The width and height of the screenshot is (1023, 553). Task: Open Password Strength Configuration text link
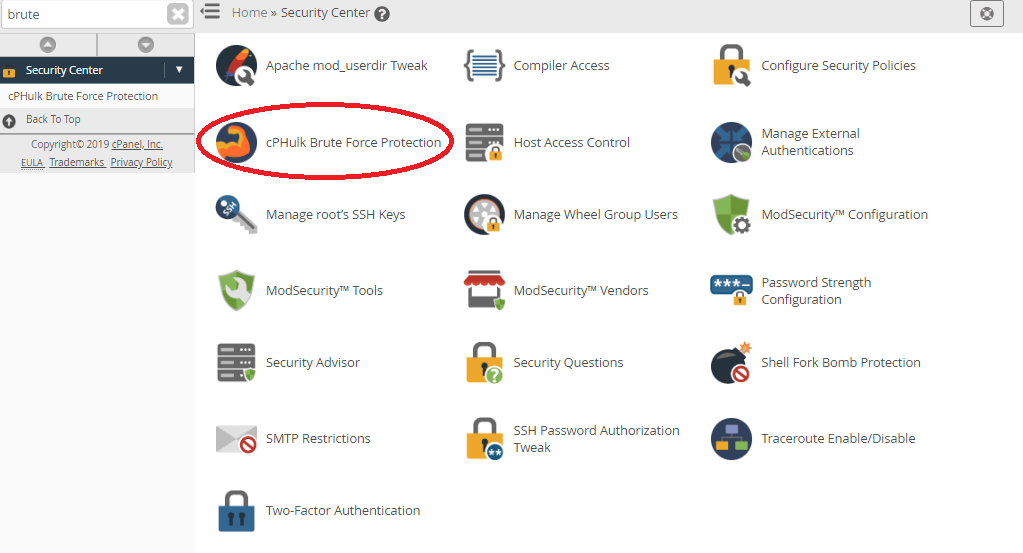[x=816, y=291]
